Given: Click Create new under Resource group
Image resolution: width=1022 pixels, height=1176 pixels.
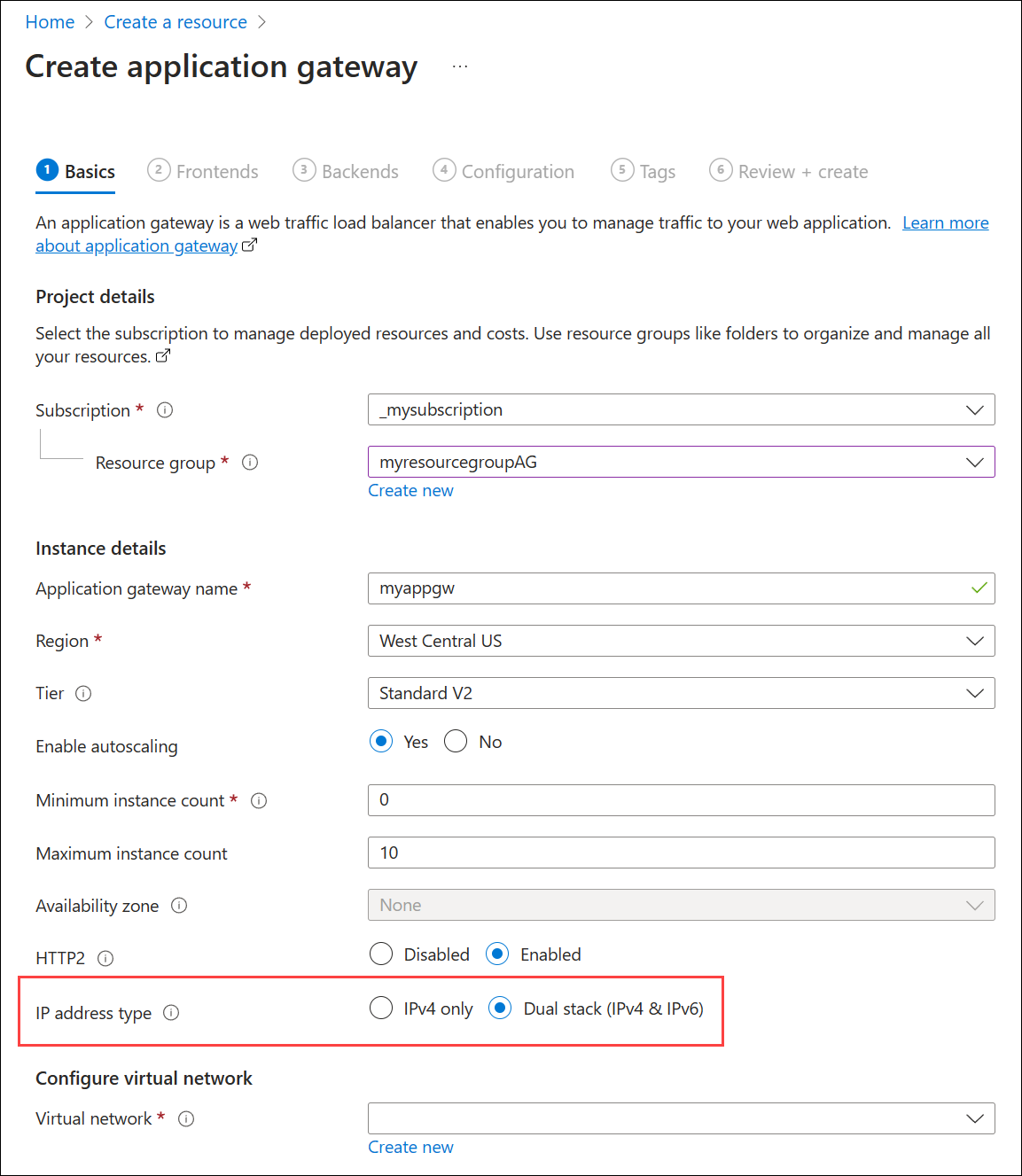Looking at the screenshot, I should tap(410, 490).
